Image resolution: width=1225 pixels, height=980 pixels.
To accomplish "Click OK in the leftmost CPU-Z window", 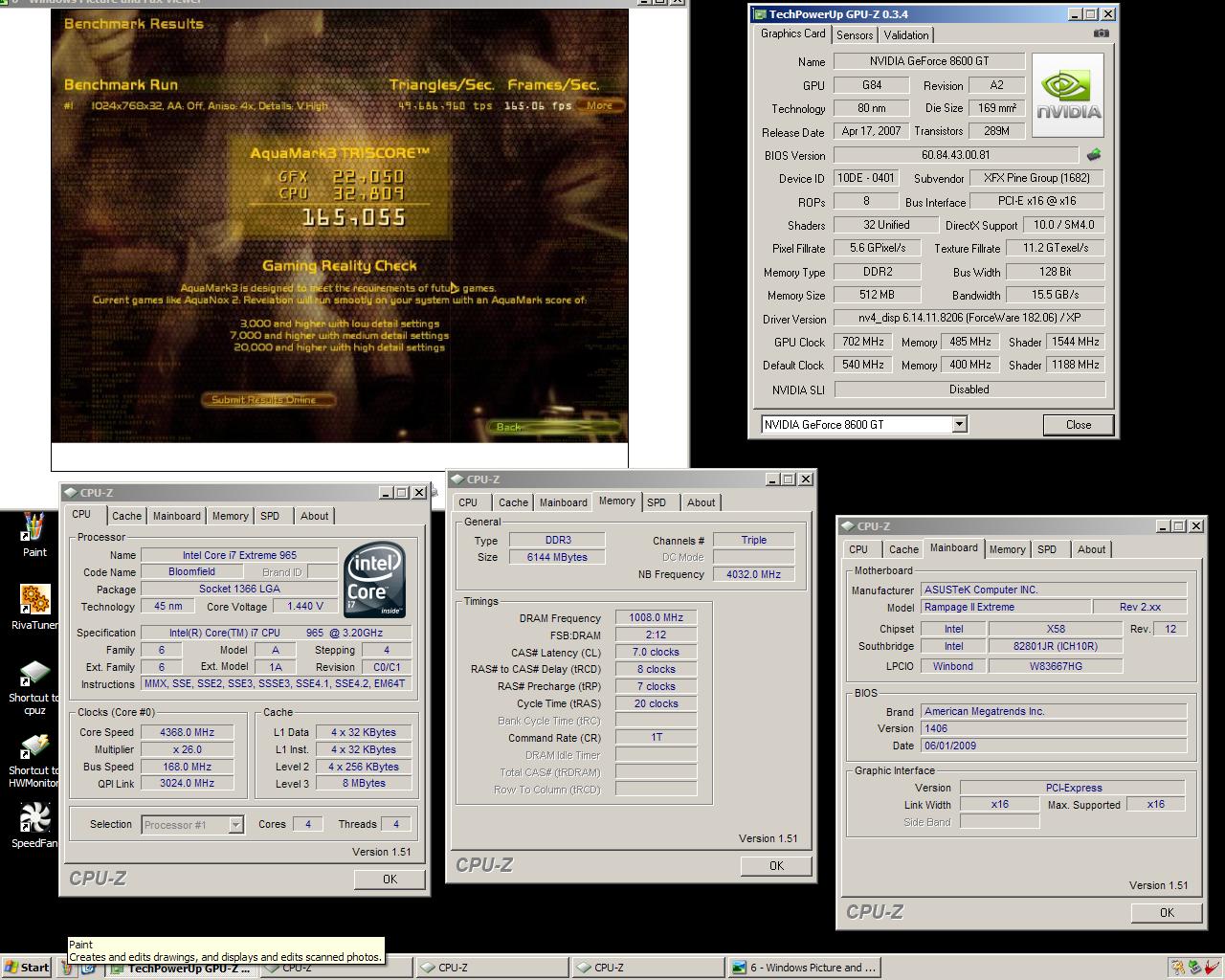I will (390, 880).
